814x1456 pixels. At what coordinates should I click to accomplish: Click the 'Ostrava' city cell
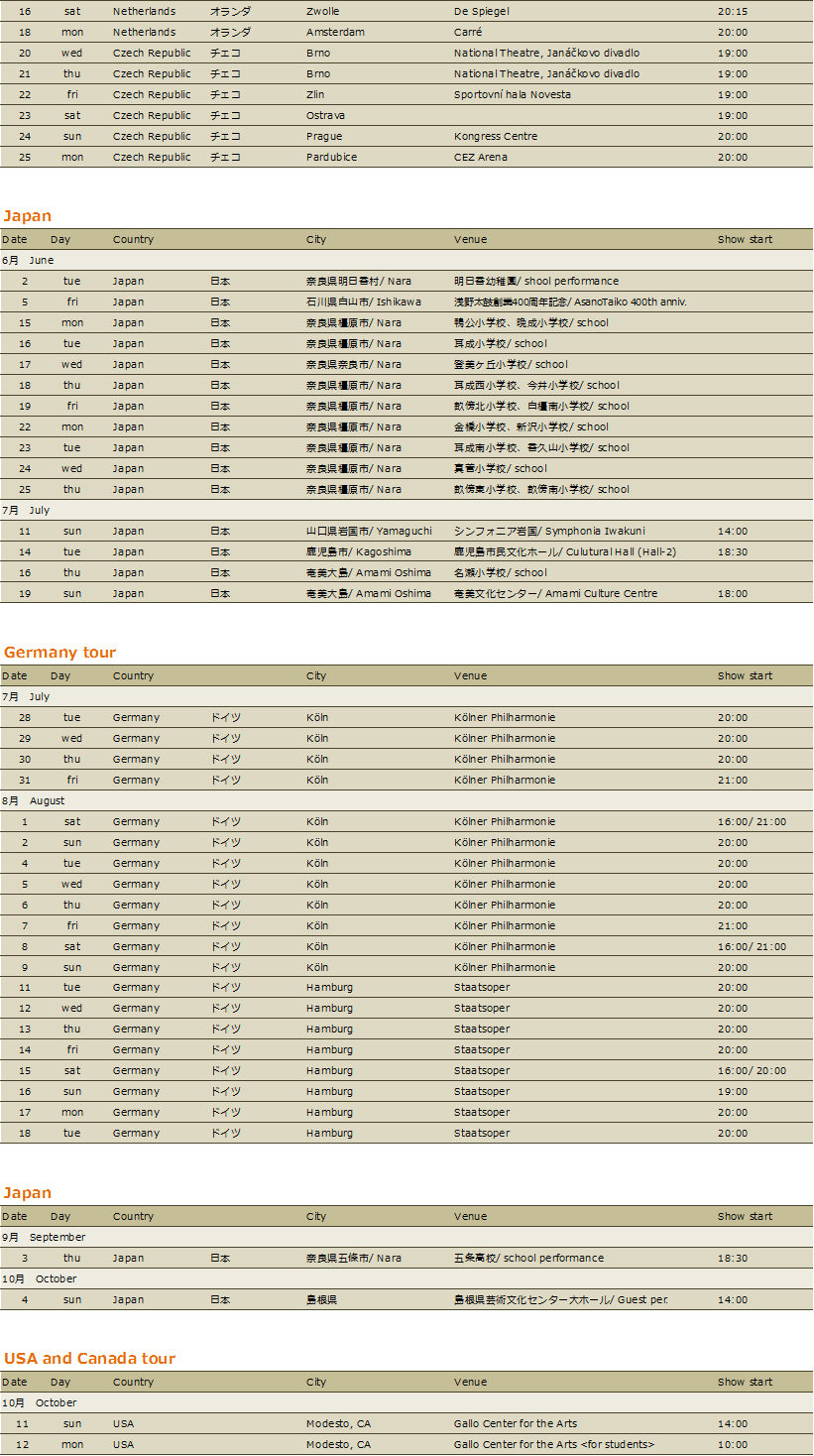click(325, 115)
